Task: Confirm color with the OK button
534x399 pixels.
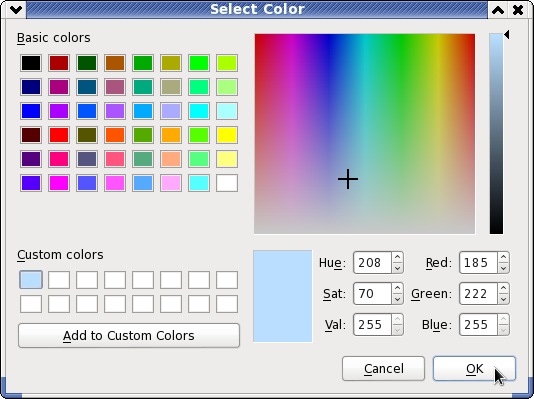Action: (474, 369)
